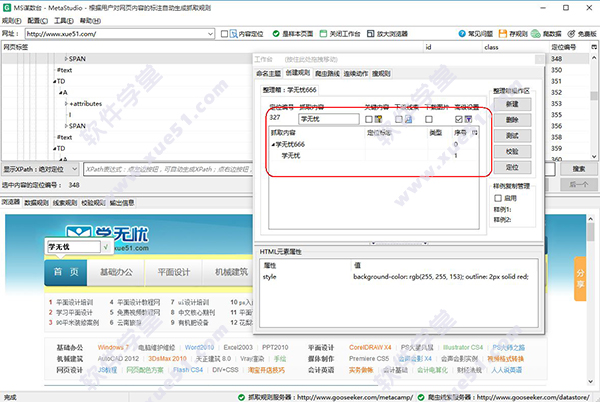Click the column picker icon in workbench table header
600x402 pixels.
475,133
